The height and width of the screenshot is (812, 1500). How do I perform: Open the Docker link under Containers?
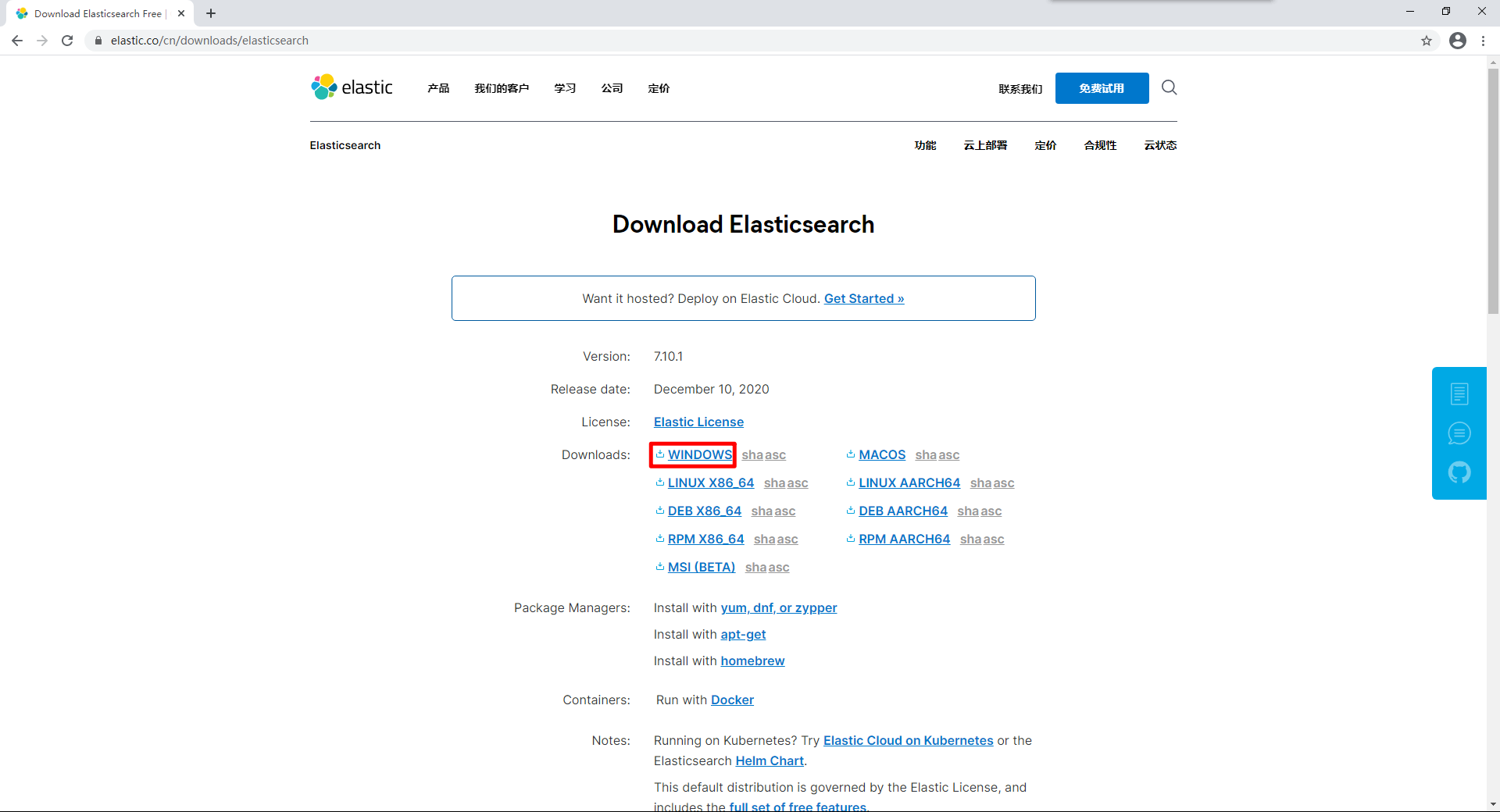tap(732, 700)
